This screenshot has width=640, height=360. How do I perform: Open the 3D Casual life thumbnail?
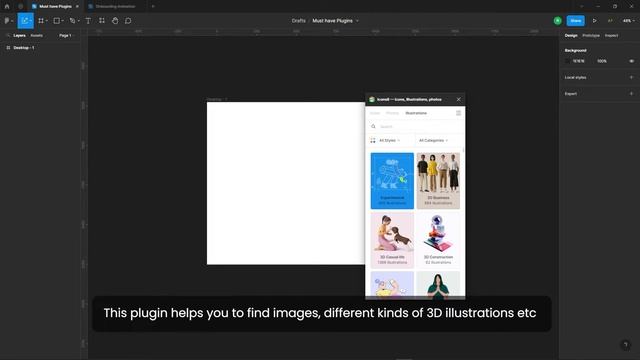392,240
